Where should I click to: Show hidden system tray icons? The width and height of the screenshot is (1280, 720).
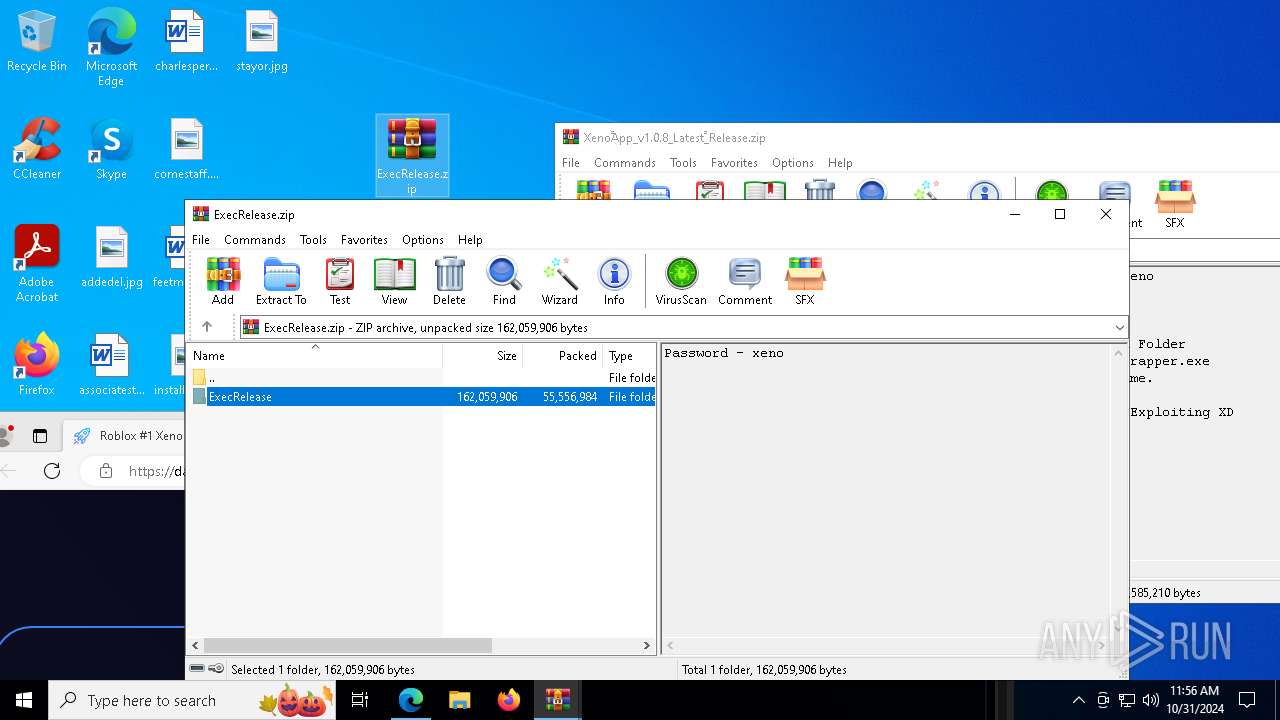pos(1078,700)
